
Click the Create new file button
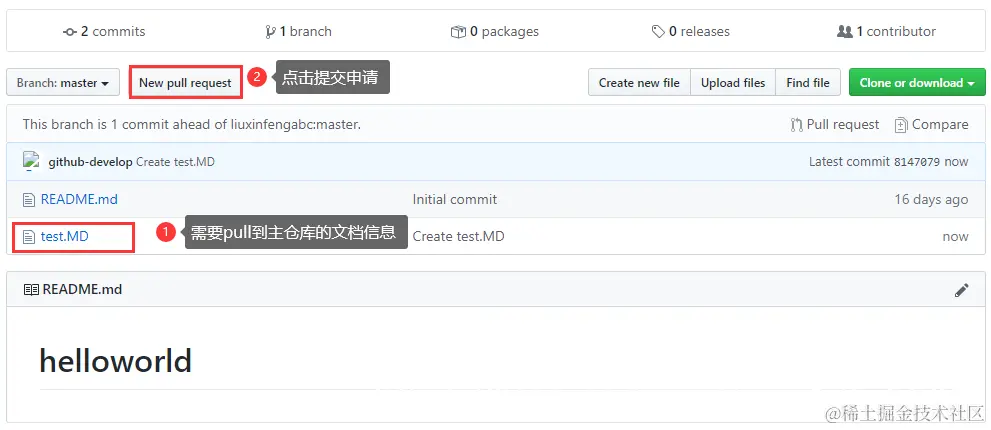[x=639, y=83]
